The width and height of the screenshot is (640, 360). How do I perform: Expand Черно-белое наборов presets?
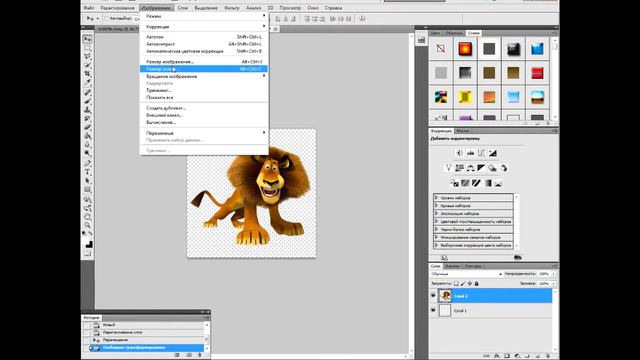point(436,229)
